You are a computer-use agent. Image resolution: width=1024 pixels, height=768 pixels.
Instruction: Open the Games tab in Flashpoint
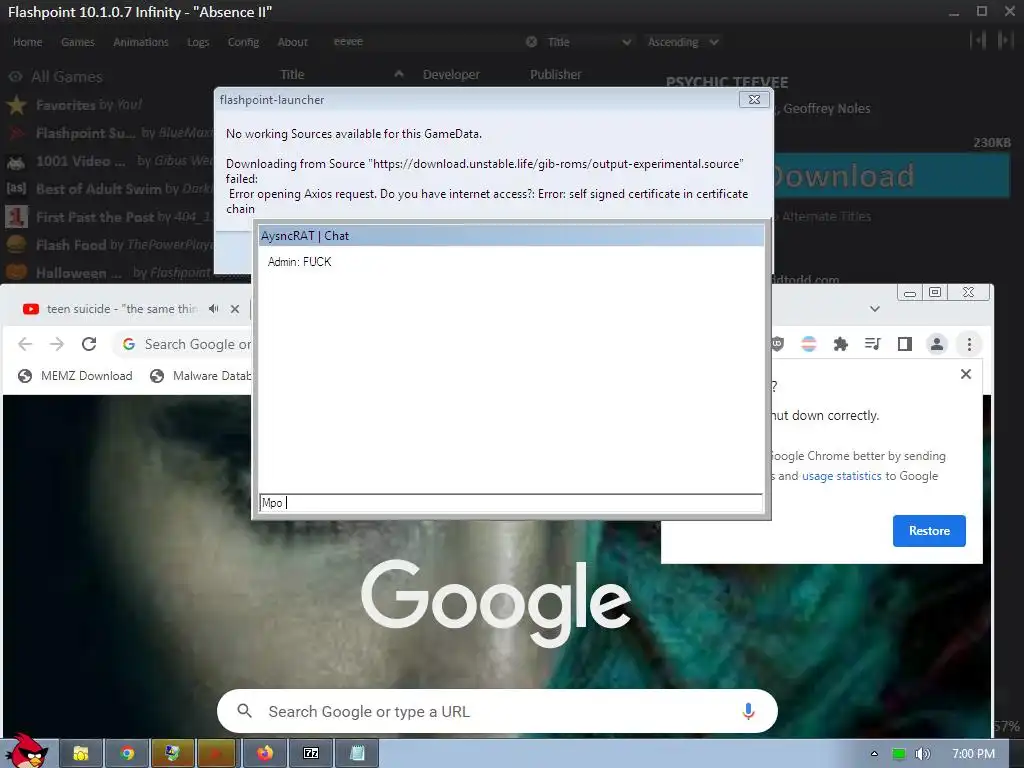(x=78, y=42)
